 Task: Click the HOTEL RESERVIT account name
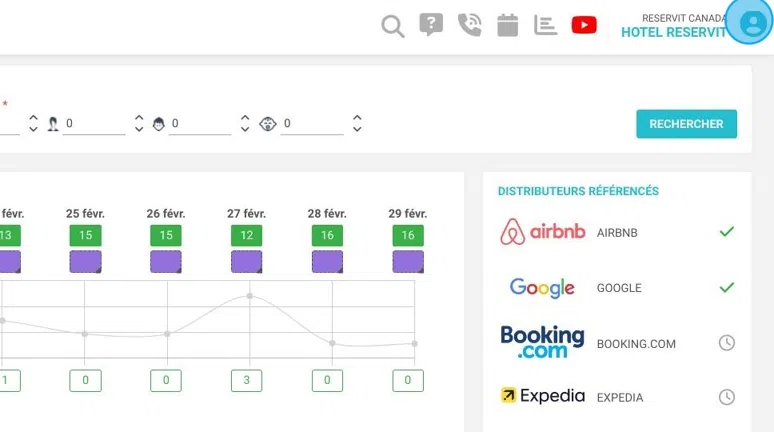click(x=673, y=33)
